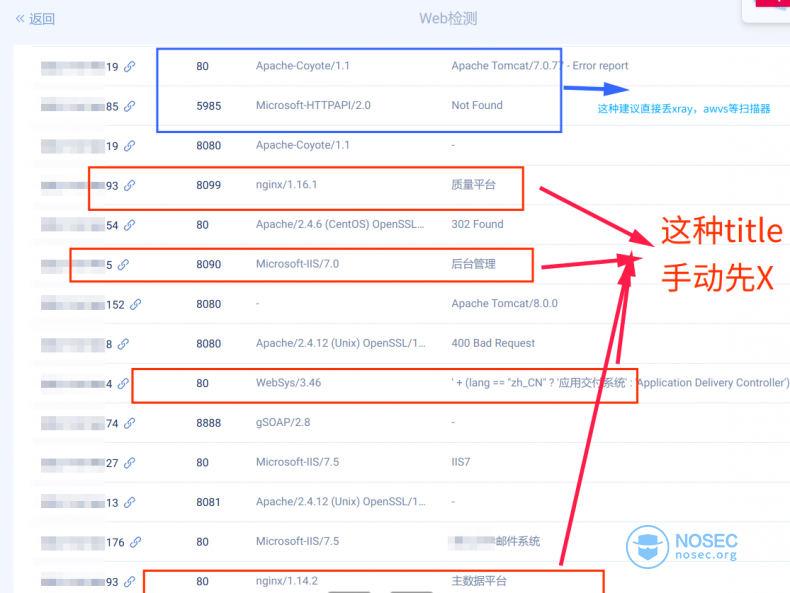Viewport: 790px width, 593px height.
Task: Click link icon beside IP ending 152
Action: coord(136,304)
